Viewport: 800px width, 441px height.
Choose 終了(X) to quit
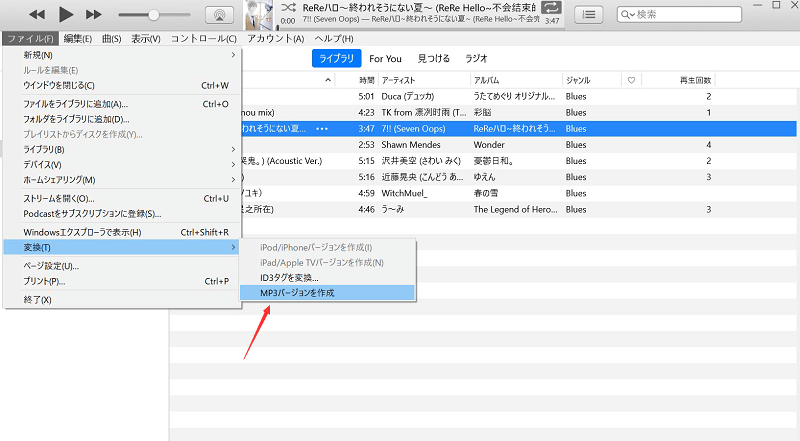pos(122,300)
